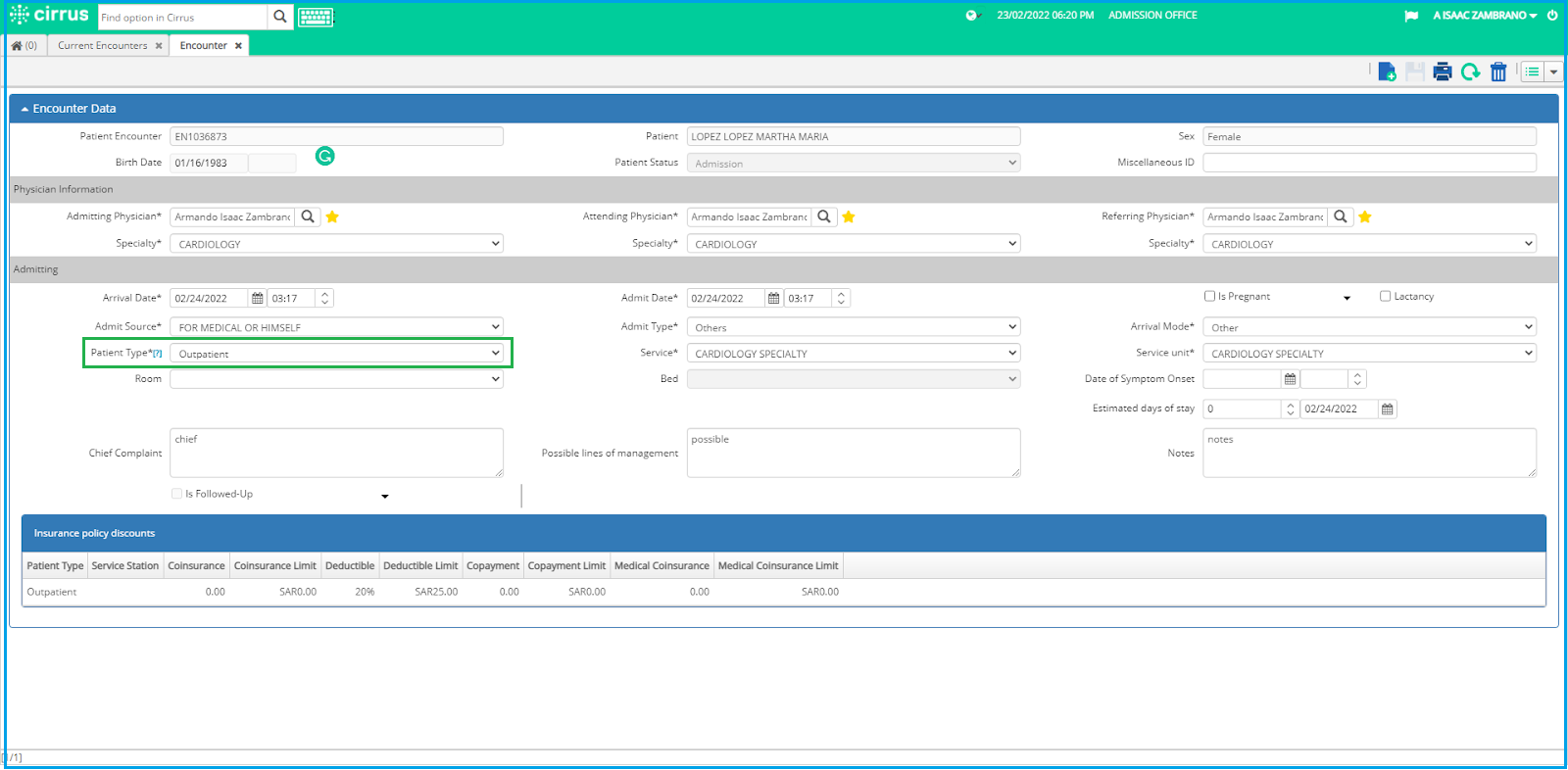Delete the encounter using trash icon
The height and width of the screenshot is (770, 1568).
pyautogui.click(x=1498, y=72)
